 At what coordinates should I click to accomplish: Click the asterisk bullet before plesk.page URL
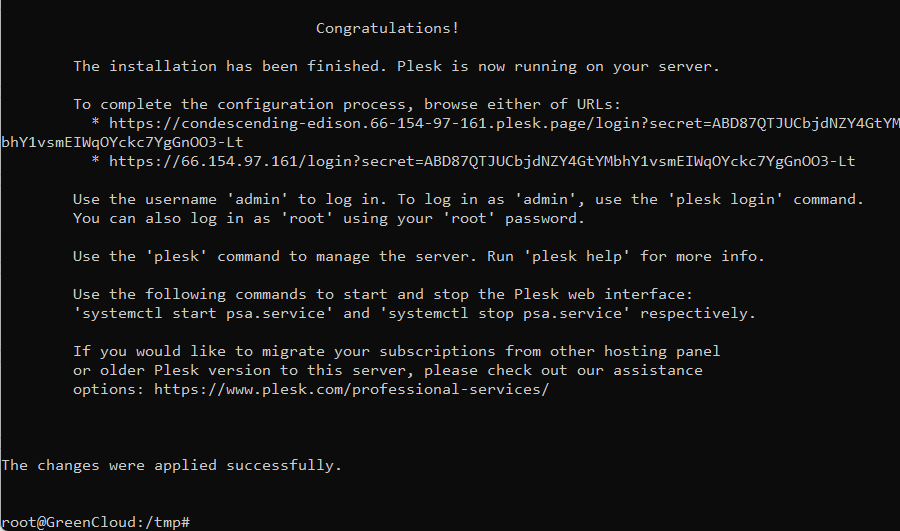[95, 123]
